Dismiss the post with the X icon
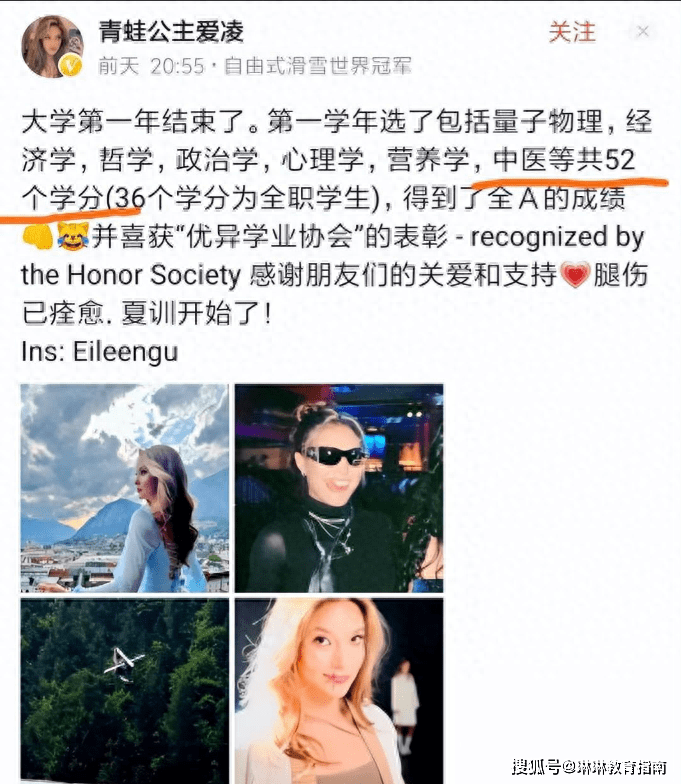681x784 pixels. (x=643, y=32)
